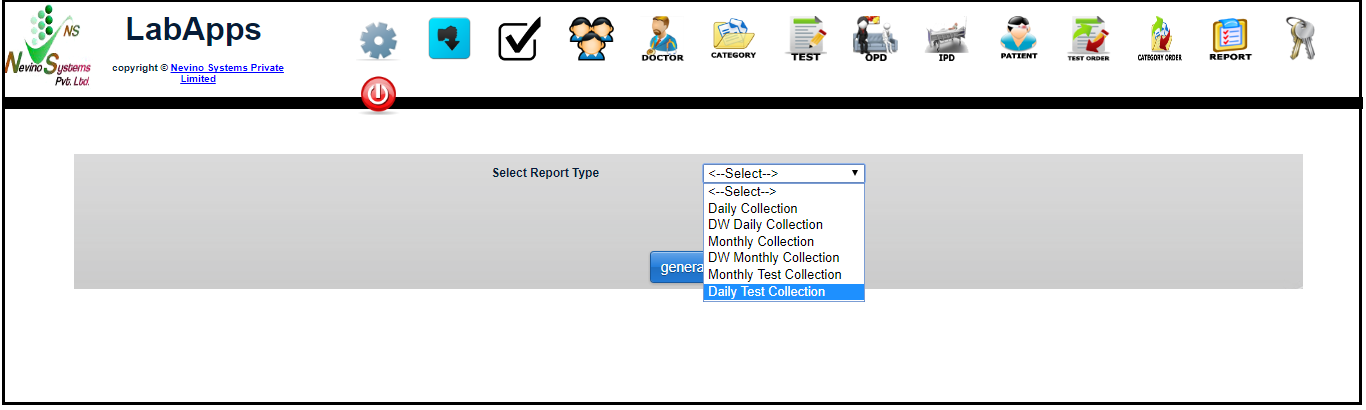1366x410 pixels.
Task: Click the blue download arrow icon
Action: [x=449, y=39]
